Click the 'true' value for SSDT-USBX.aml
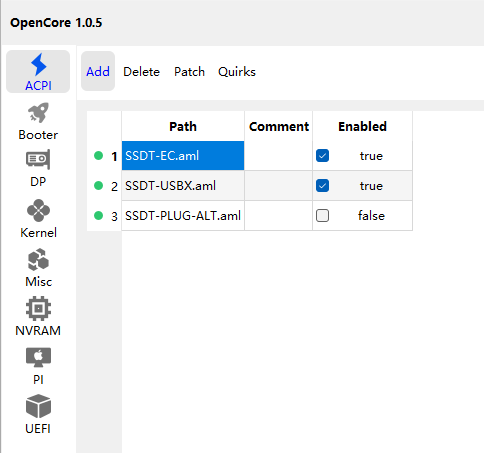This screenshot has width=484, height=453. click(x=371, y=186)
